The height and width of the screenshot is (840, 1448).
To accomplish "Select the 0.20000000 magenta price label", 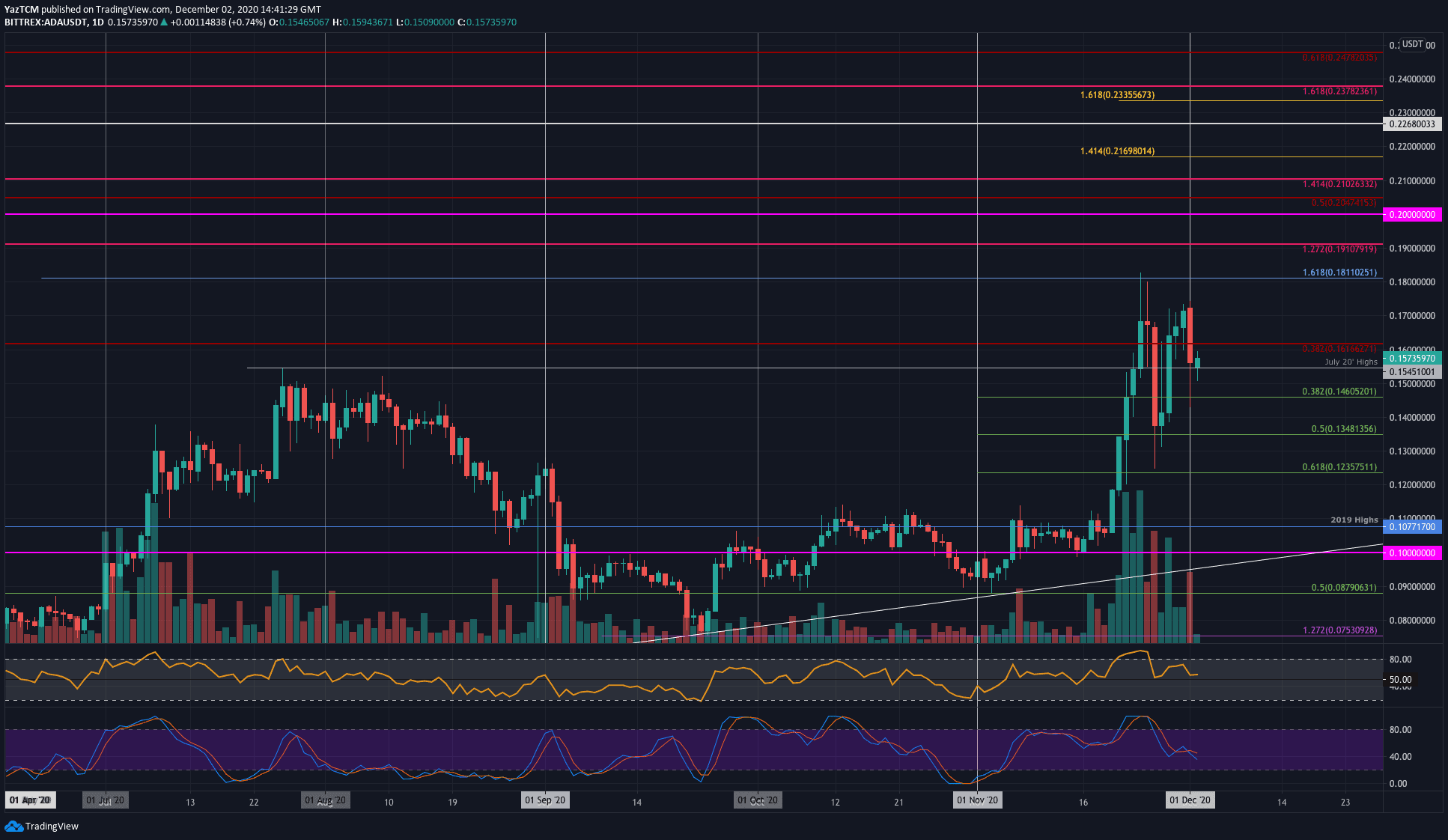I will click(1412, 215).
